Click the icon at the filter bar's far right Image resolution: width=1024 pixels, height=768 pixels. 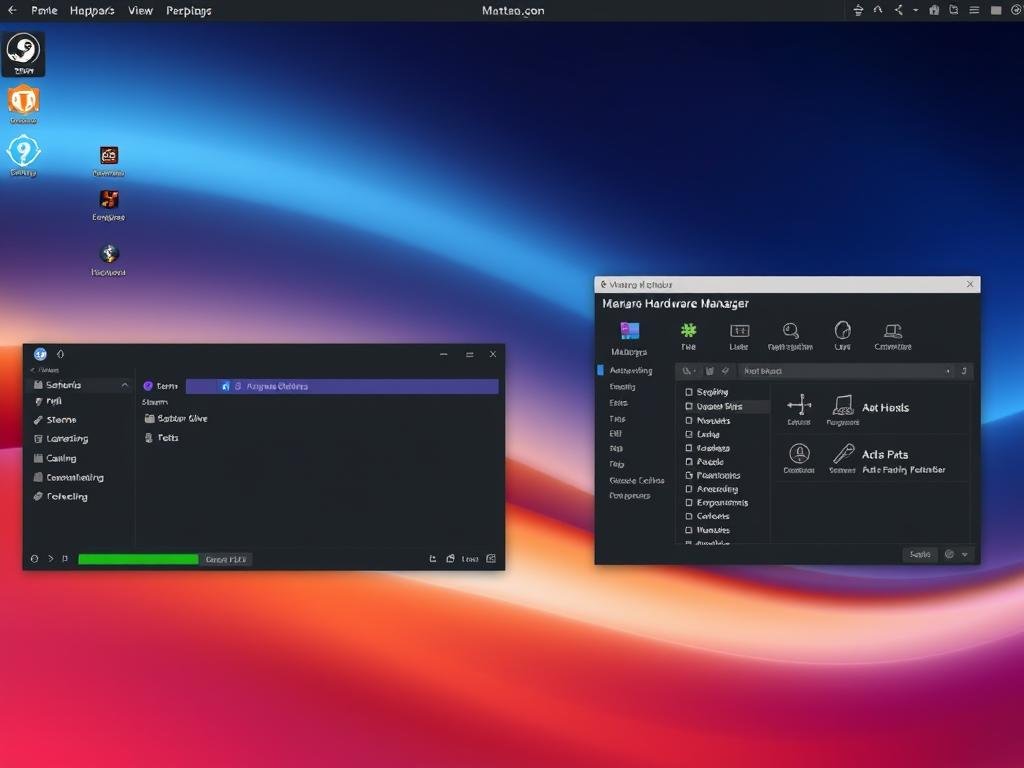[964, 371]
